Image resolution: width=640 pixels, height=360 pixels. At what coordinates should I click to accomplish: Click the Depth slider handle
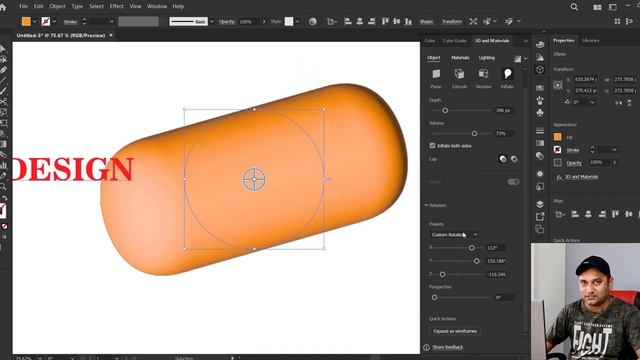[x=445, y=110]
